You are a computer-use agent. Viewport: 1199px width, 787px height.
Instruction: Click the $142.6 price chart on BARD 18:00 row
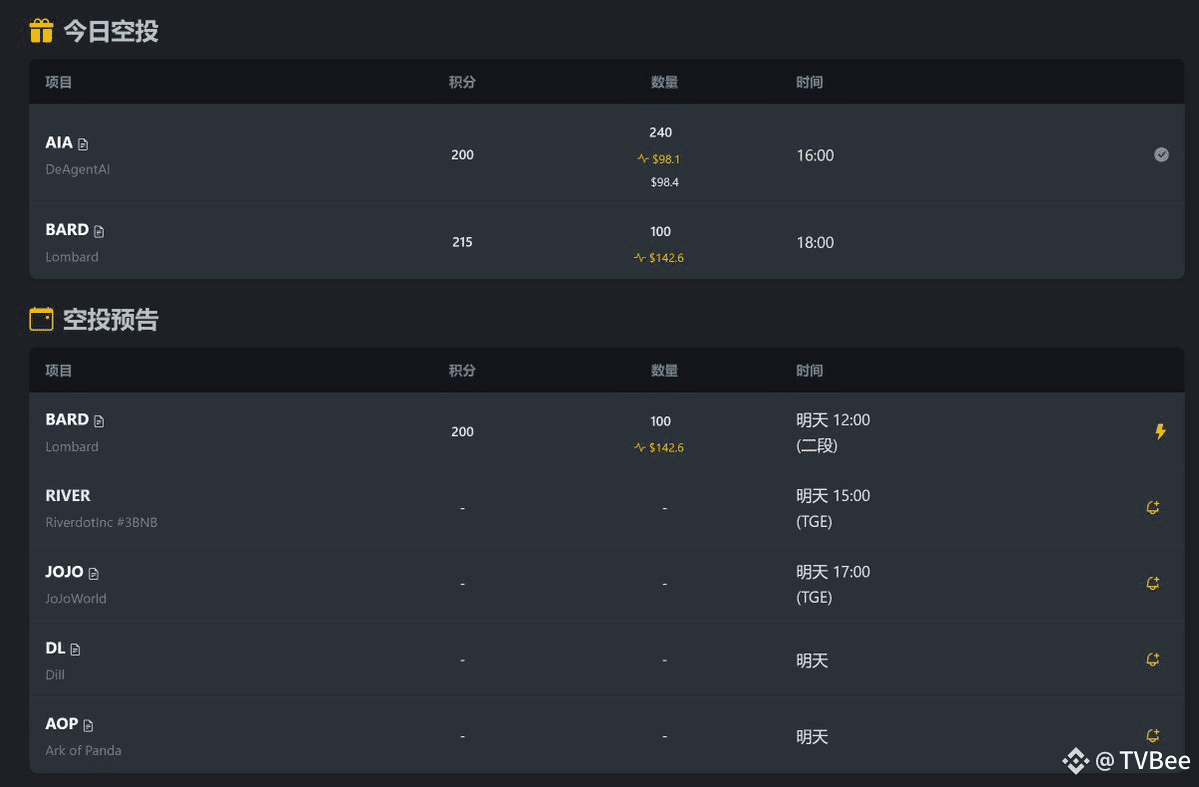point(658,258)
